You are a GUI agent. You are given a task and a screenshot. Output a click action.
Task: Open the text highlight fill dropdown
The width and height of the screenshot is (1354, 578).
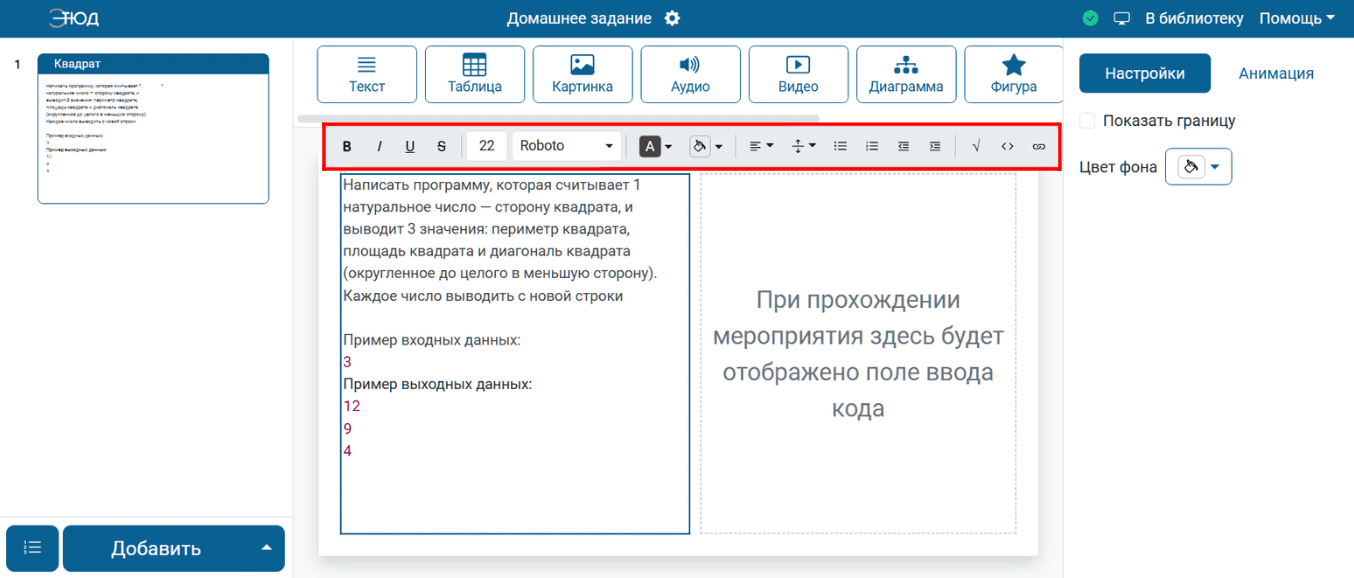[707, 146]
